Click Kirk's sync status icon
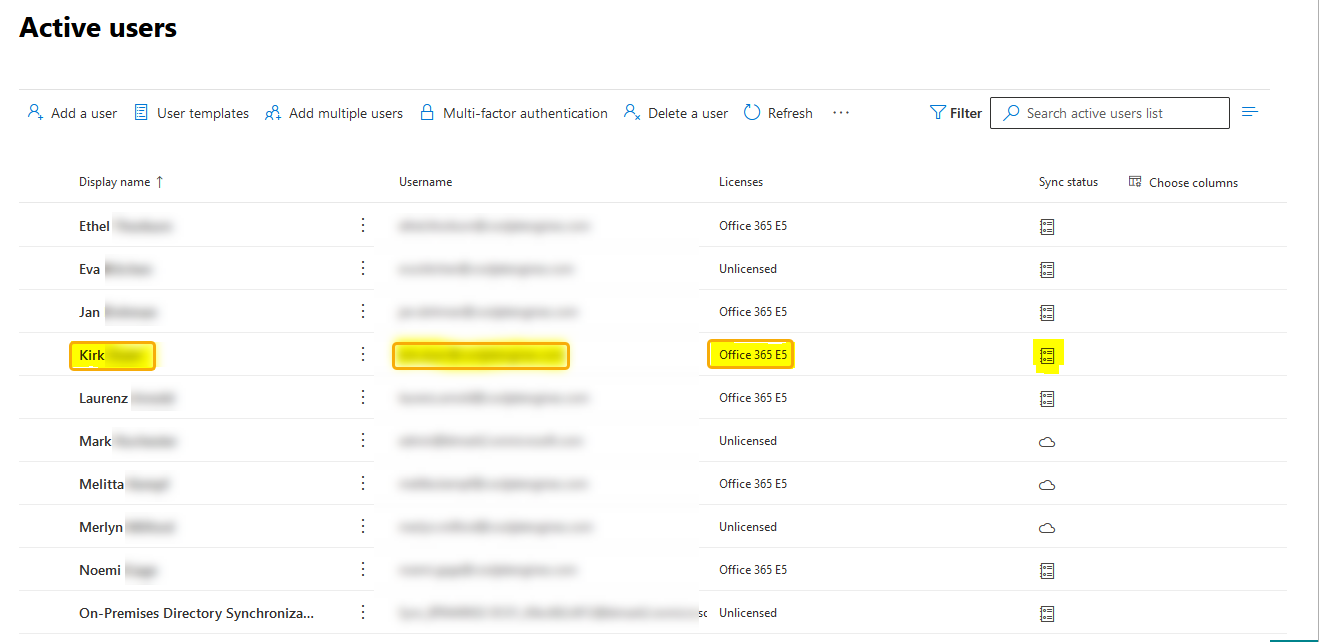1319x642 pixels. (1047, 356)
